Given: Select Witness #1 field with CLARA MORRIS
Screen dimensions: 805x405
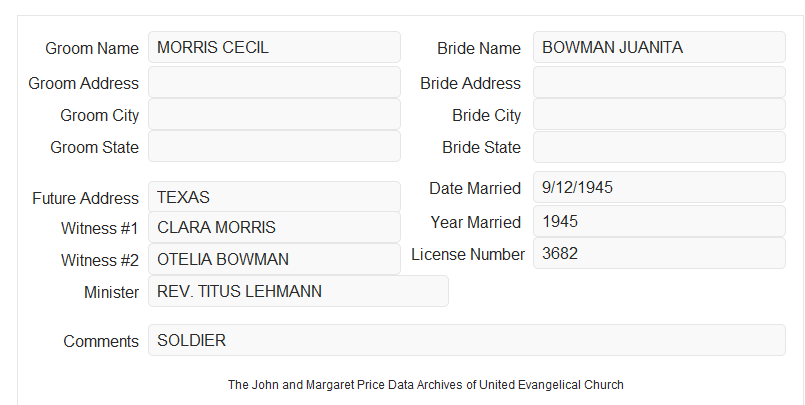Looking at the screenshot, I should pyautogui.click(x=274, y=227).
